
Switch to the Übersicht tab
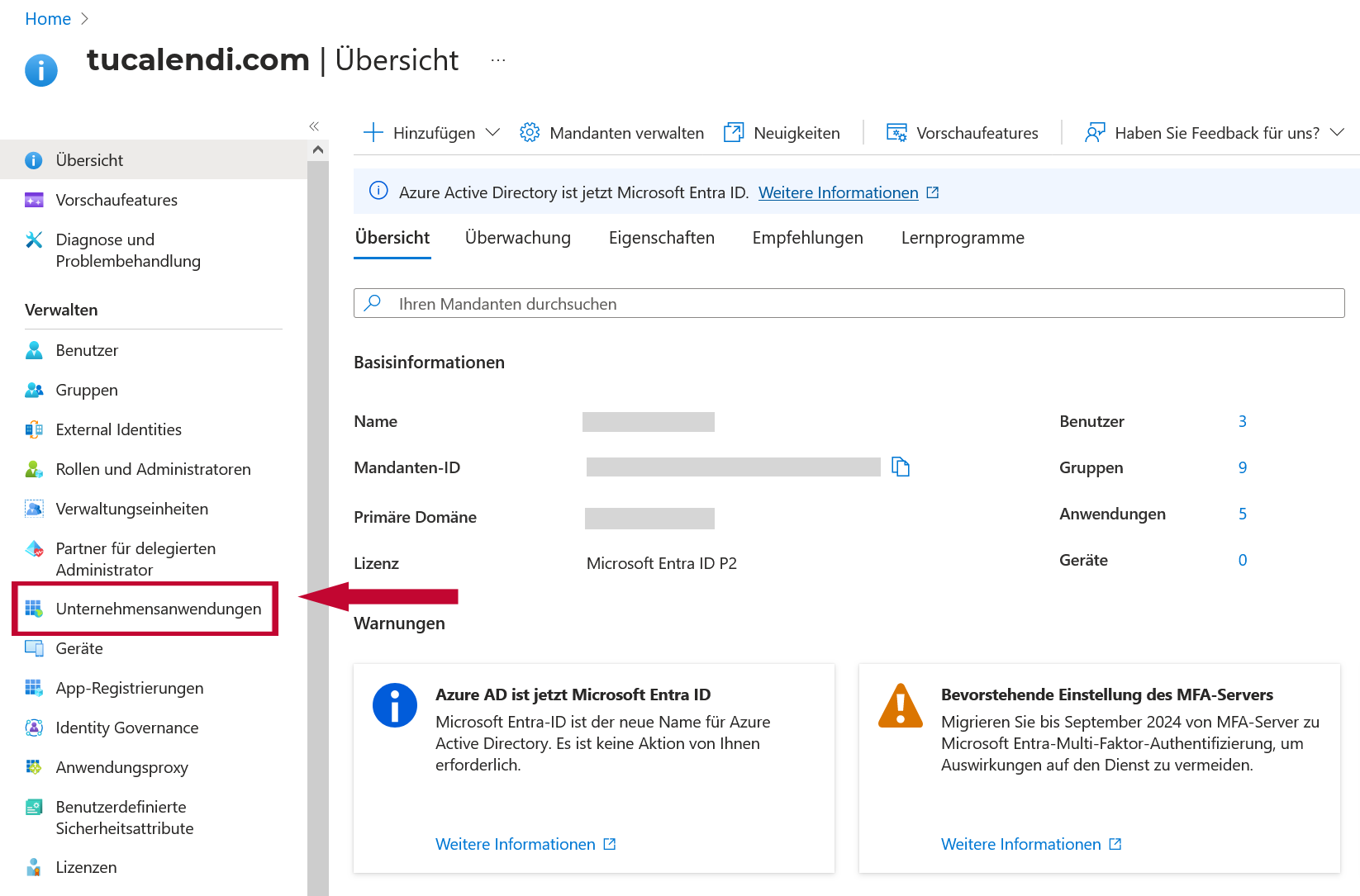click(392, 238)
